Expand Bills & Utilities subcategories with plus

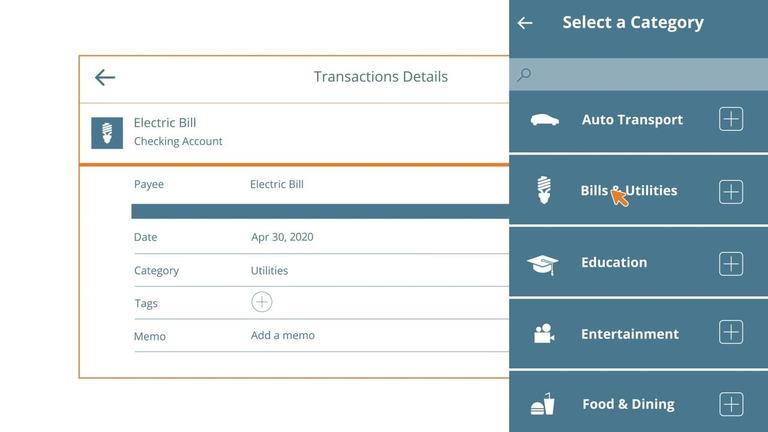tap(731, 192)
